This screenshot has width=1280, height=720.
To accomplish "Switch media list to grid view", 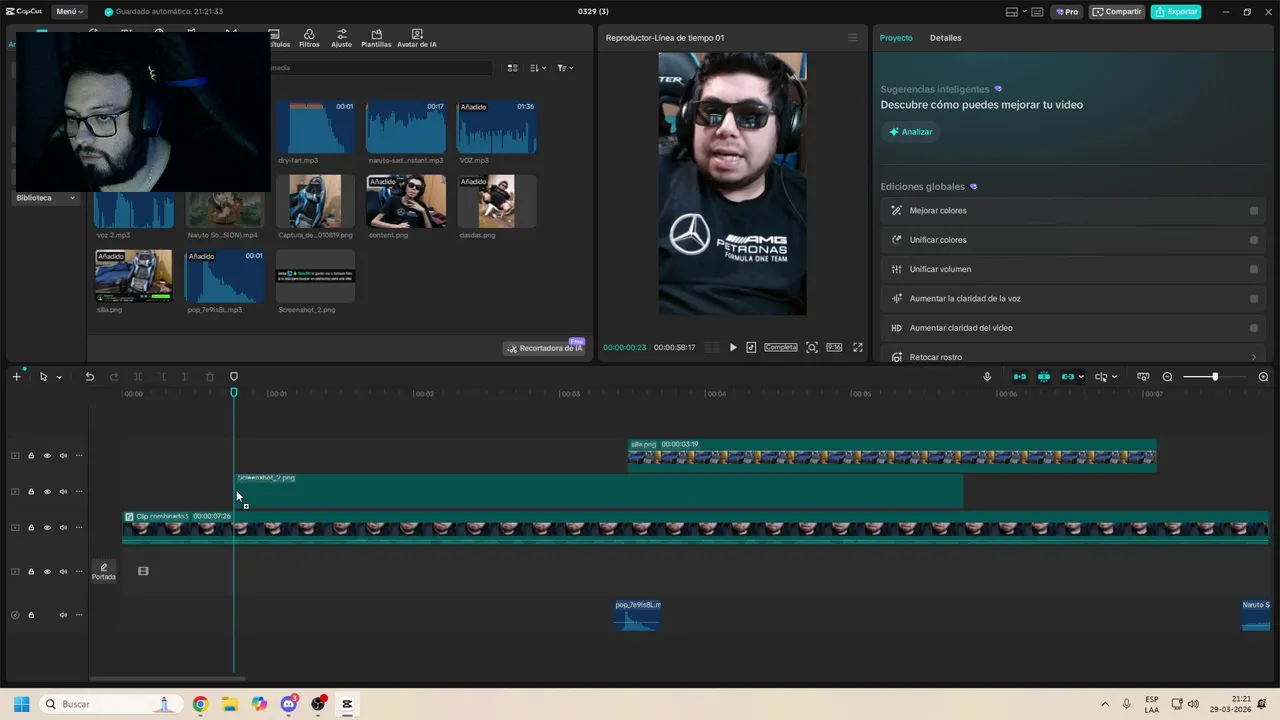I will tap(512, 68).
